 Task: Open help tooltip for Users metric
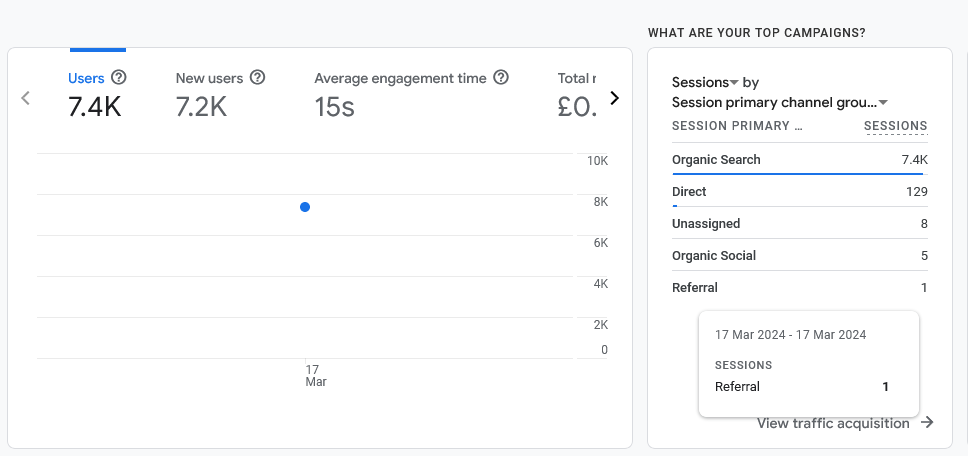click(x=119, y=78)
